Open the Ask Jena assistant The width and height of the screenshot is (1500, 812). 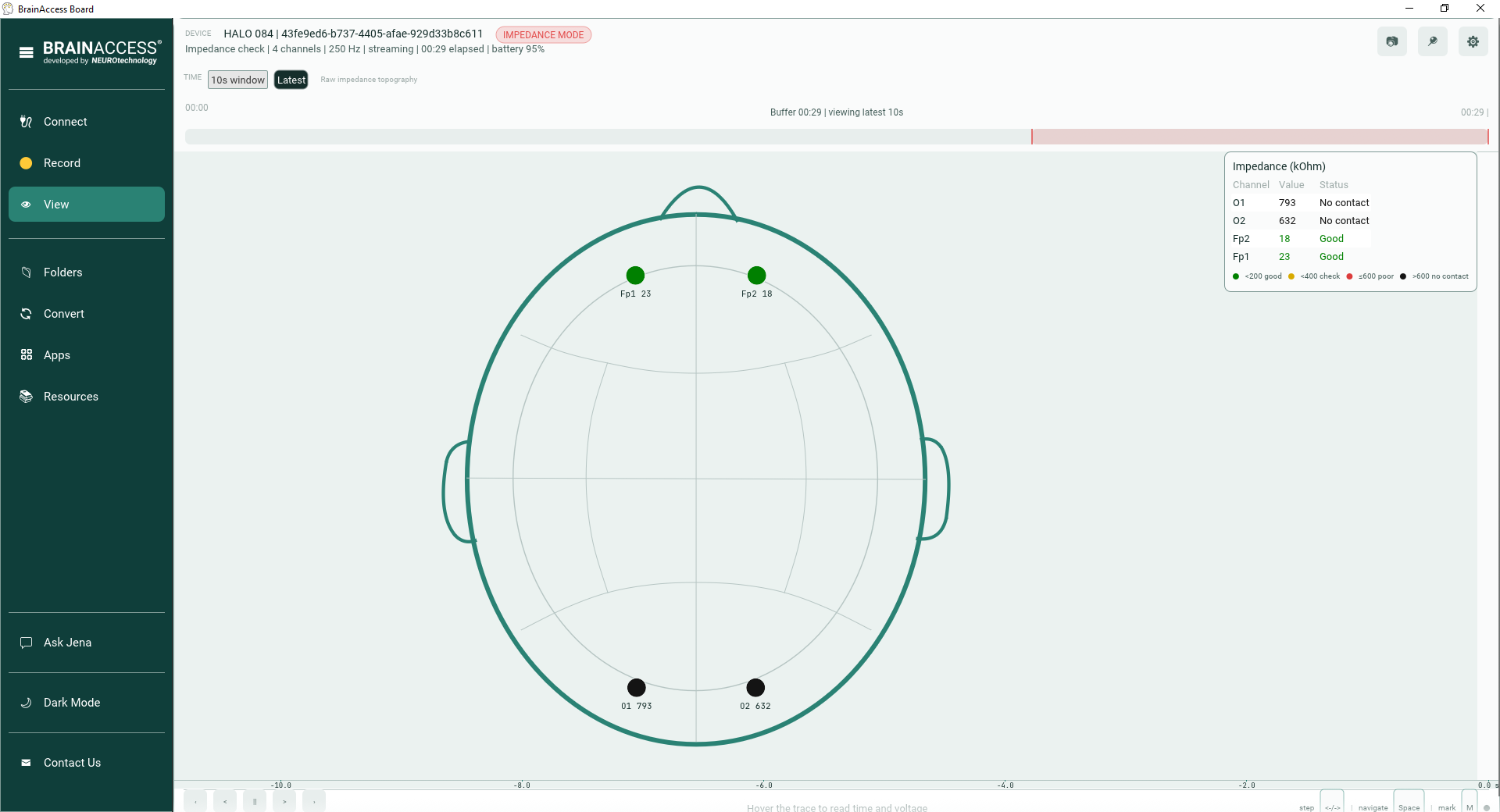coord(87,643)
